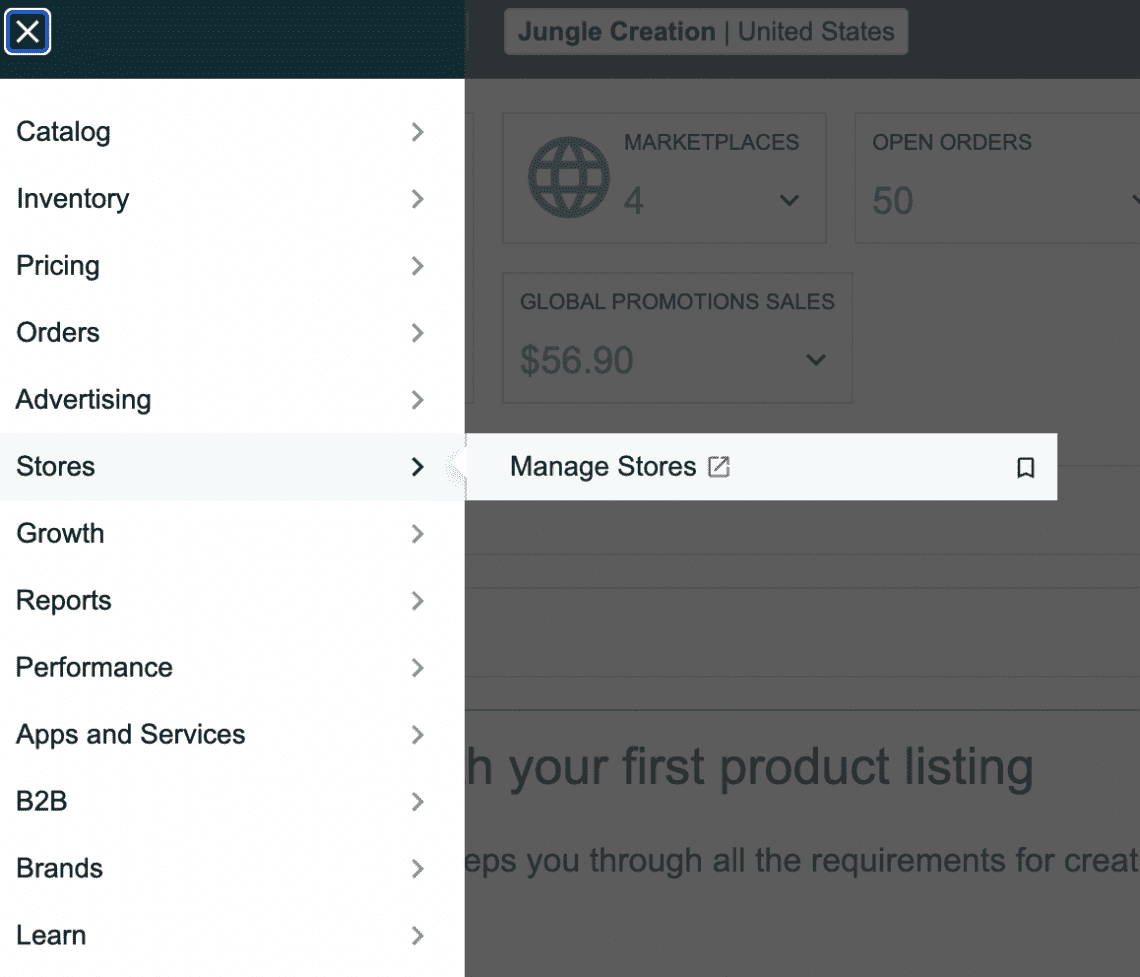
Task: Expand the Marketplaces card dropdown
Action: pos(789,201)
